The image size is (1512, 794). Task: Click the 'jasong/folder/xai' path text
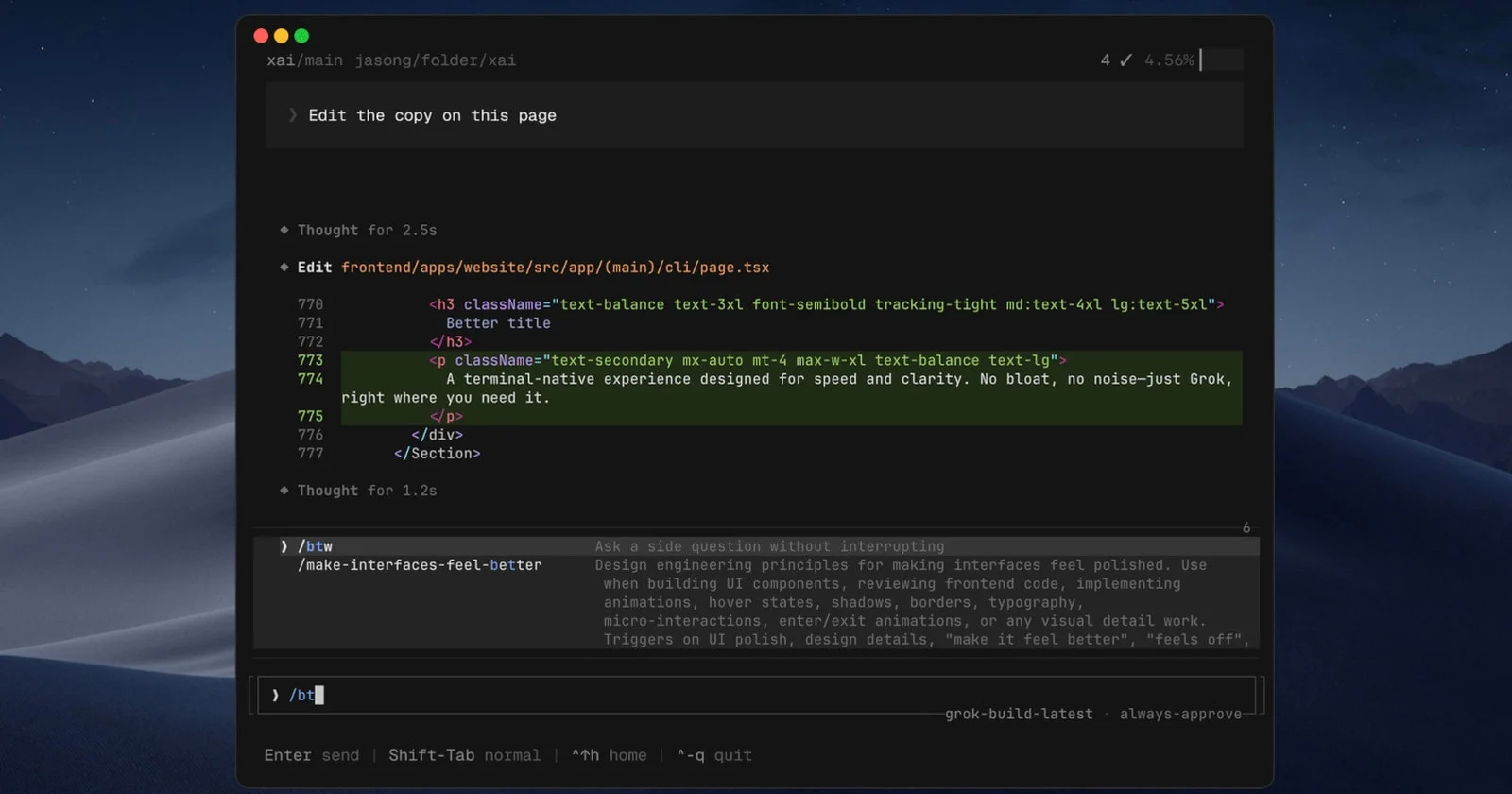[436, 60]
